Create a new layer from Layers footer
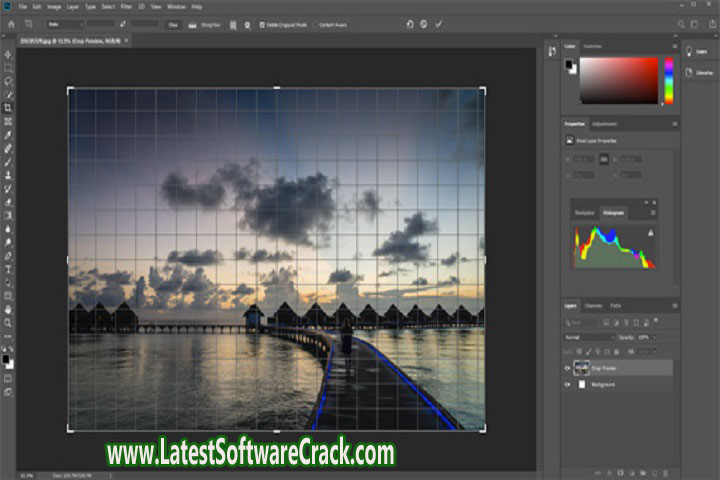 pos(654,472)
